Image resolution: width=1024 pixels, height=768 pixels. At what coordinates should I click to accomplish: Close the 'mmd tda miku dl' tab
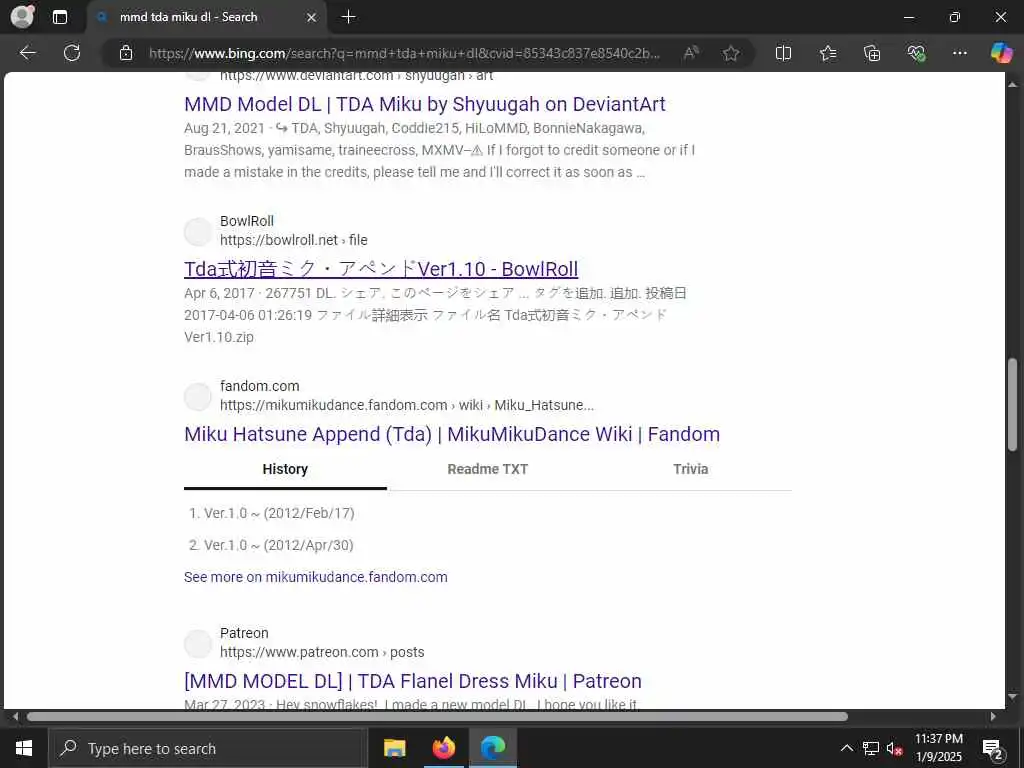[312, 18]
